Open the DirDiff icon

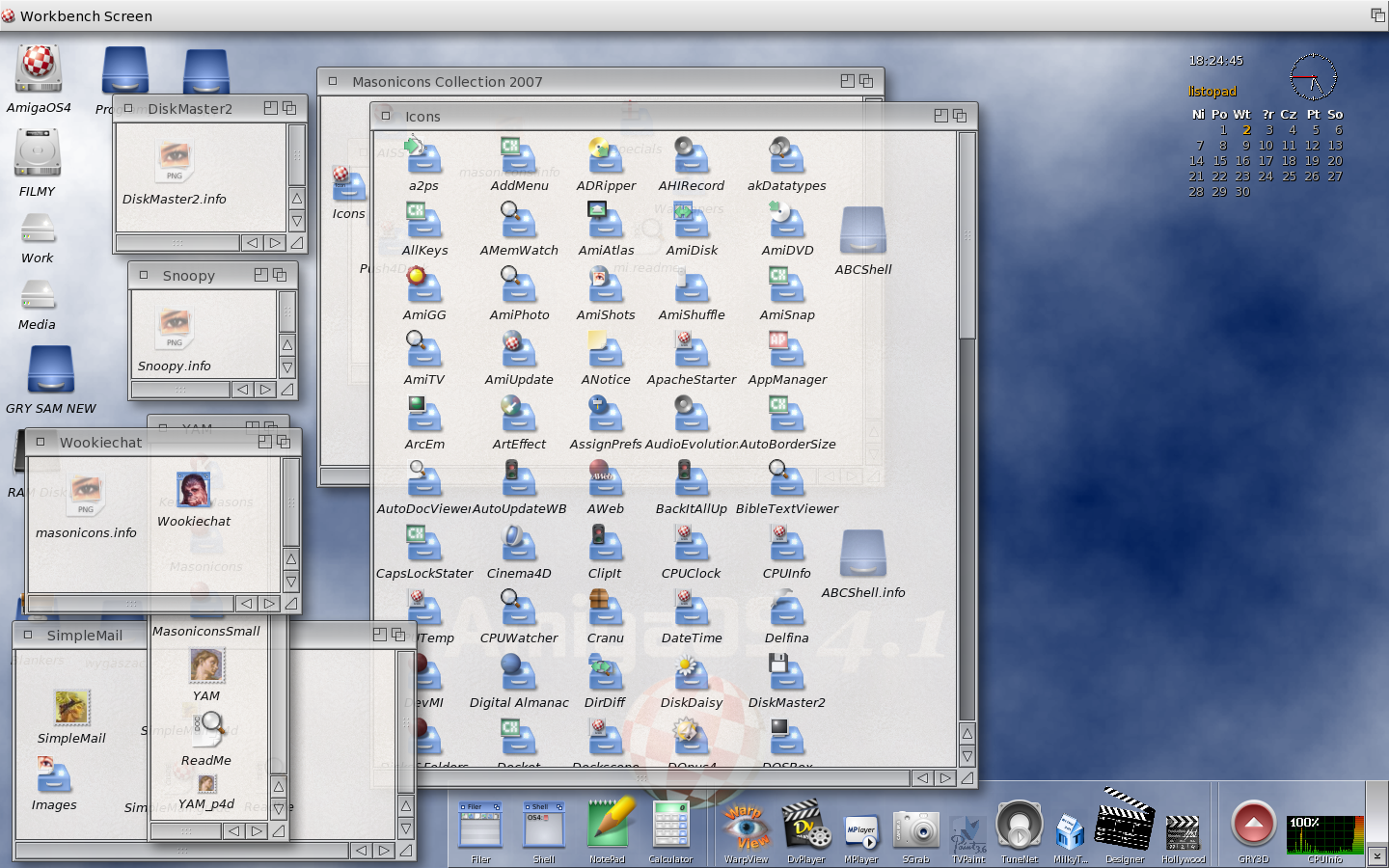click(606, 673)
